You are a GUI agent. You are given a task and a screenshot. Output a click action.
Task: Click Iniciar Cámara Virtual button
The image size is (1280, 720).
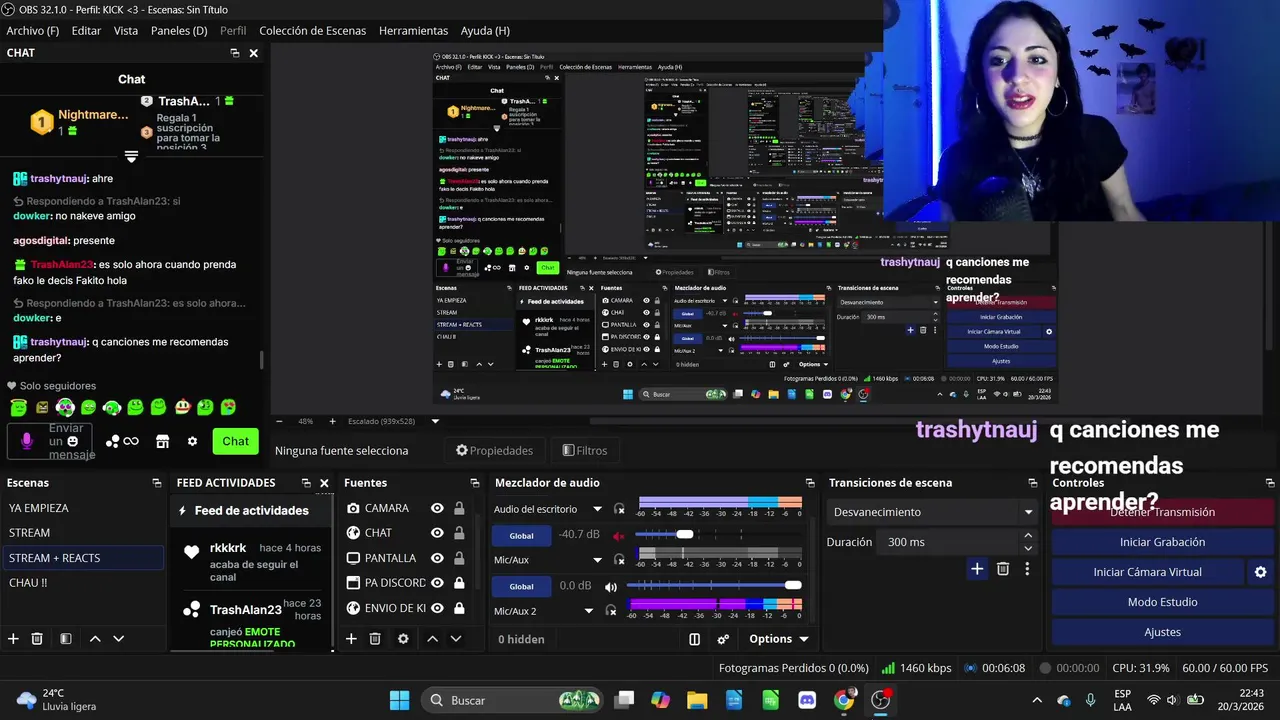pos(1147,572)
